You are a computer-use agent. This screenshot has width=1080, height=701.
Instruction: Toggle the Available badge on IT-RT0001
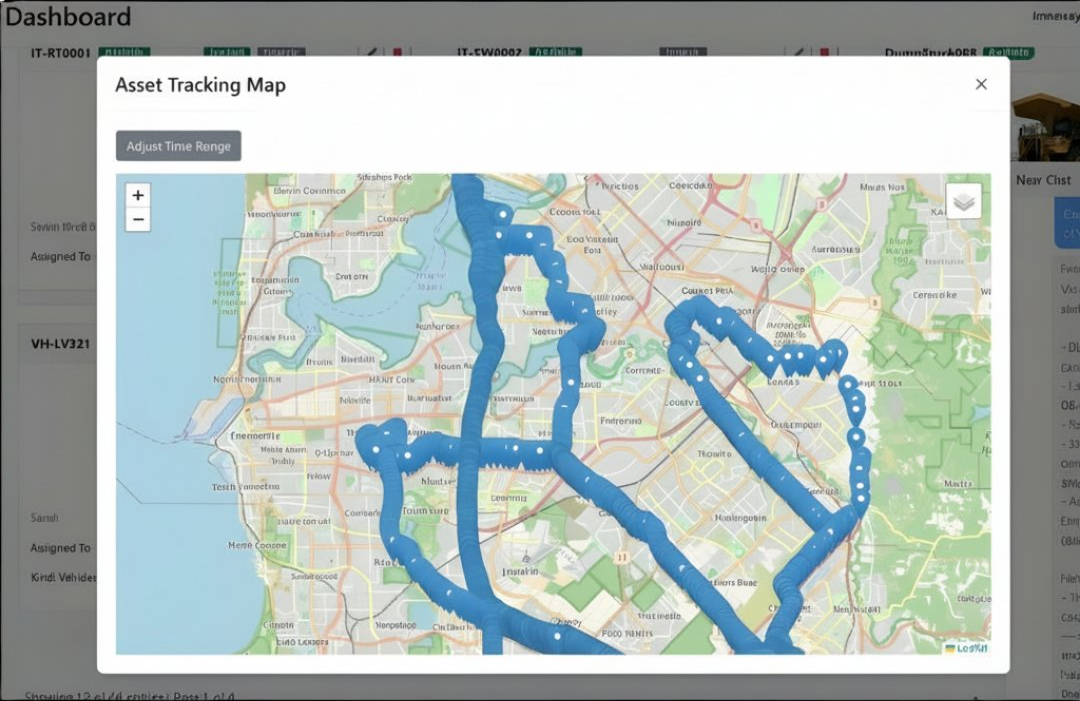click(x=126, y=50)
